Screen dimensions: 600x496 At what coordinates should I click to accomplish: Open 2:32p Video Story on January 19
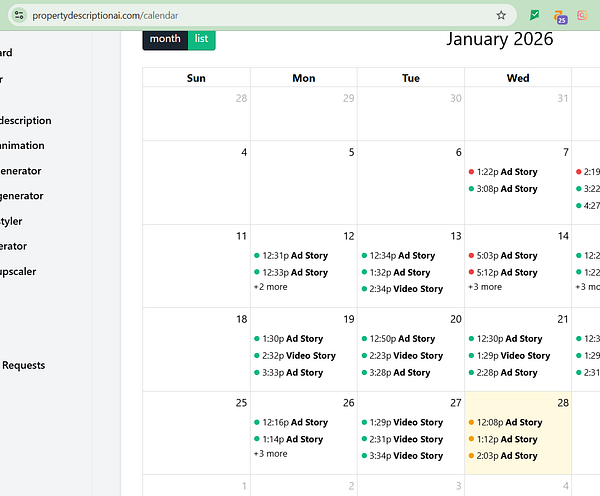[295, 356]
